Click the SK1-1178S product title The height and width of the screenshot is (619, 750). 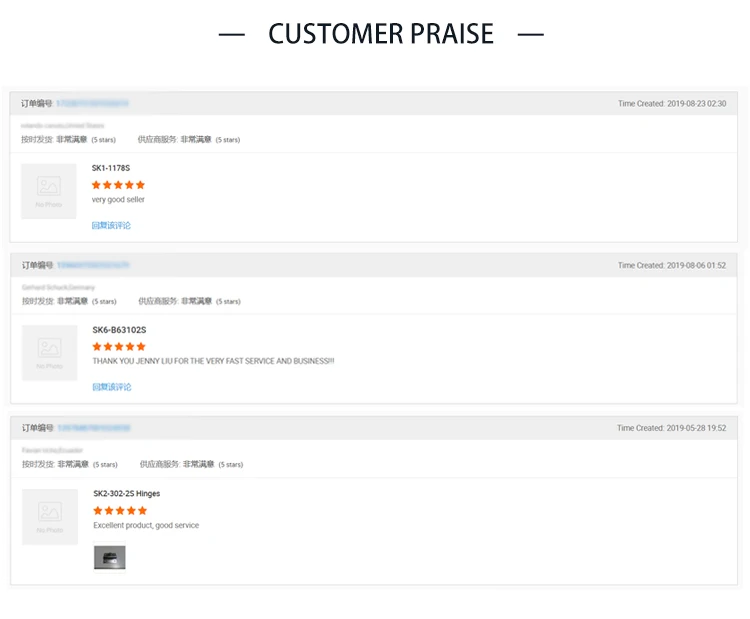click(x=111, y=168)
